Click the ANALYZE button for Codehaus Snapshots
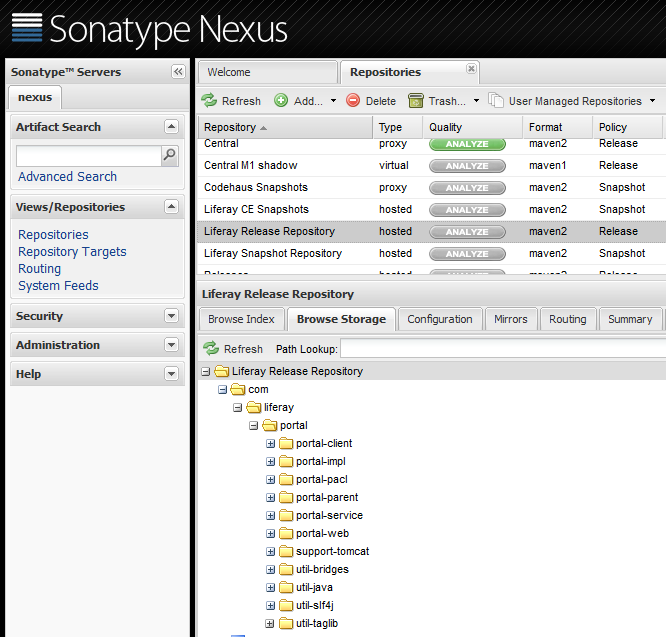The image size is (666, 637). (x=467, y=188)
